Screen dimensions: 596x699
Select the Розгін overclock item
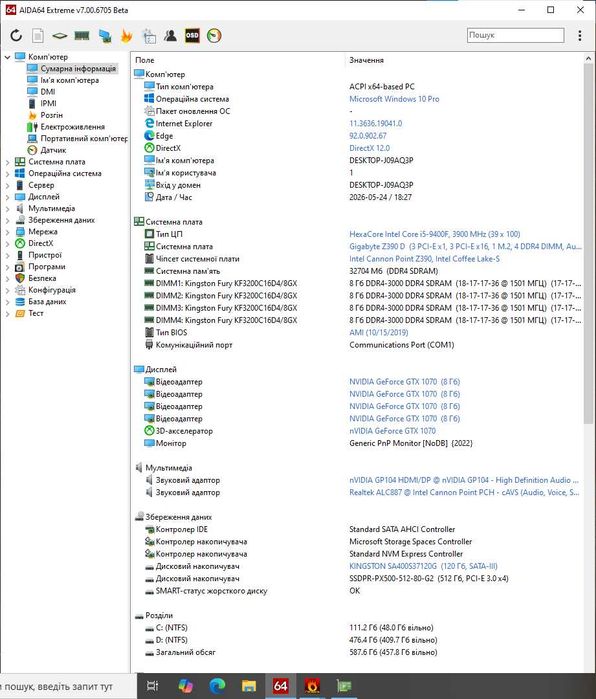coord(51,115)
